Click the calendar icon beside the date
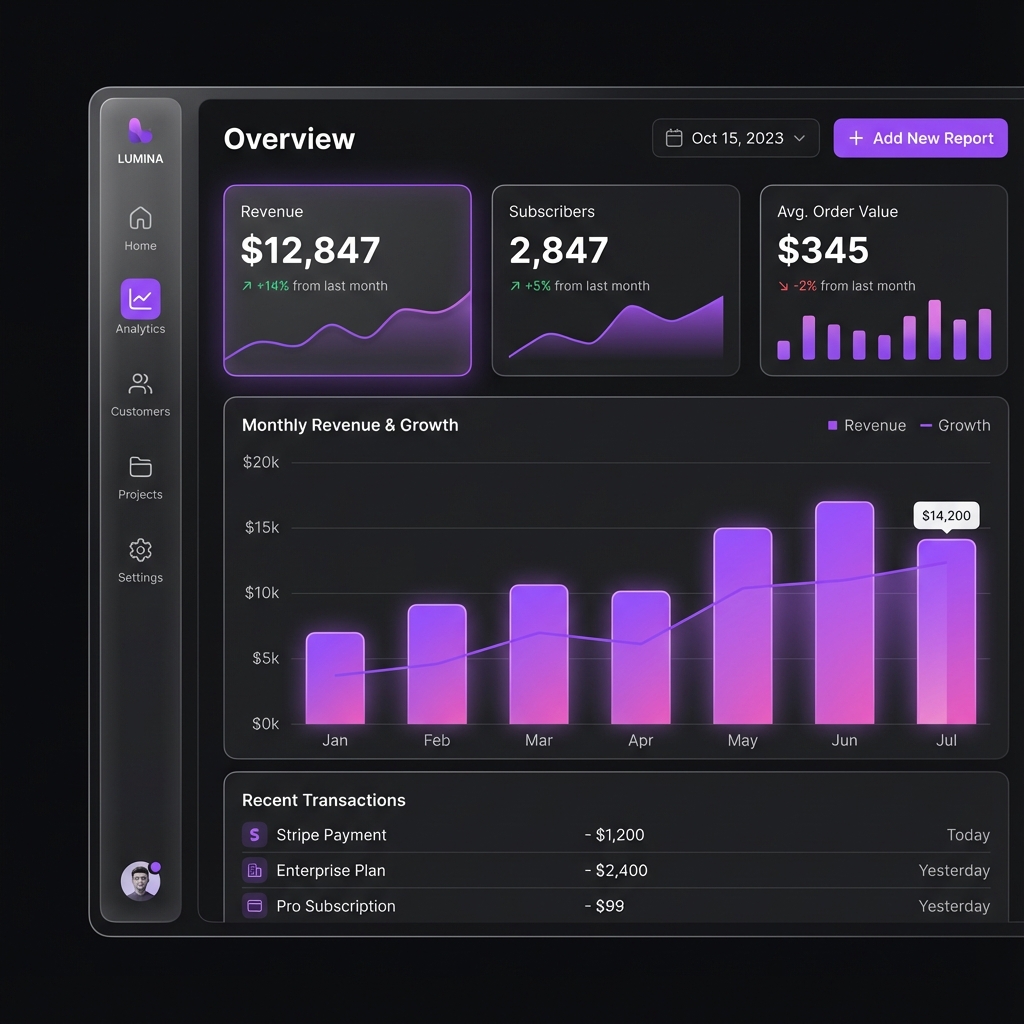The width and height of the screenshot is (1024, 1024). 672,138
